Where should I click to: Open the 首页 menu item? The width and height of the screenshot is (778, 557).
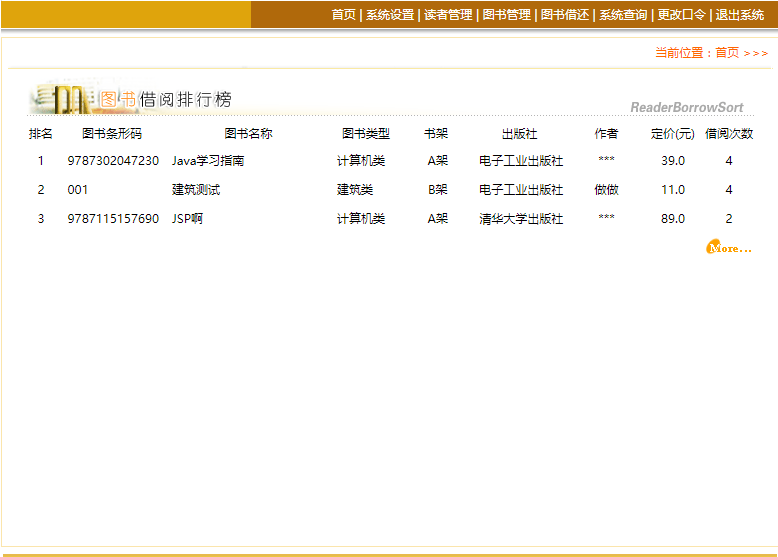343,15
